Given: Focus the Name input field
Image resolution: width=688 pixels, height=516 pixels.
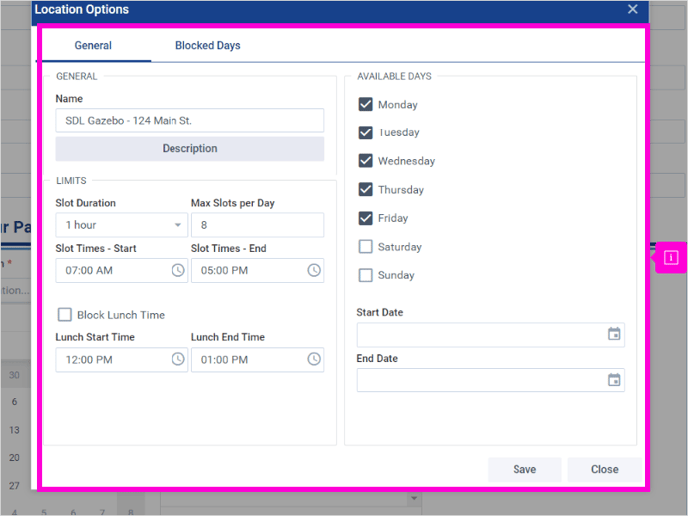Looking at the screenshot, I should coord(190,121).
